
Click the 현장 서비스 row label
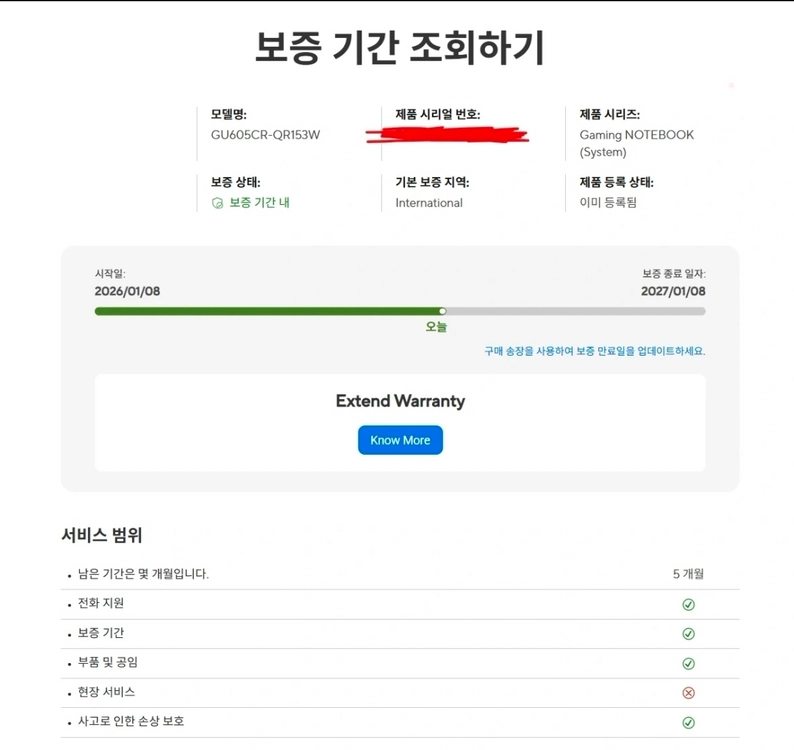click(x=106, y=692)
